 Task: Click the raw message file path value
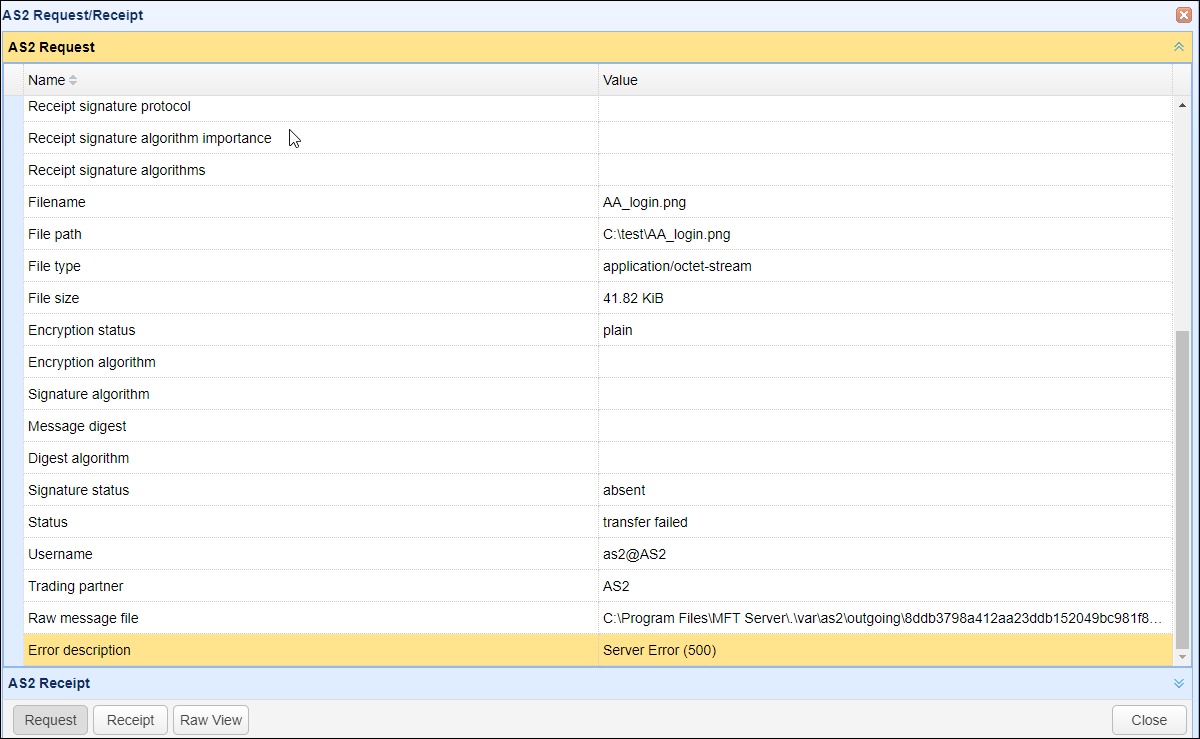click(x=883, y=618)
